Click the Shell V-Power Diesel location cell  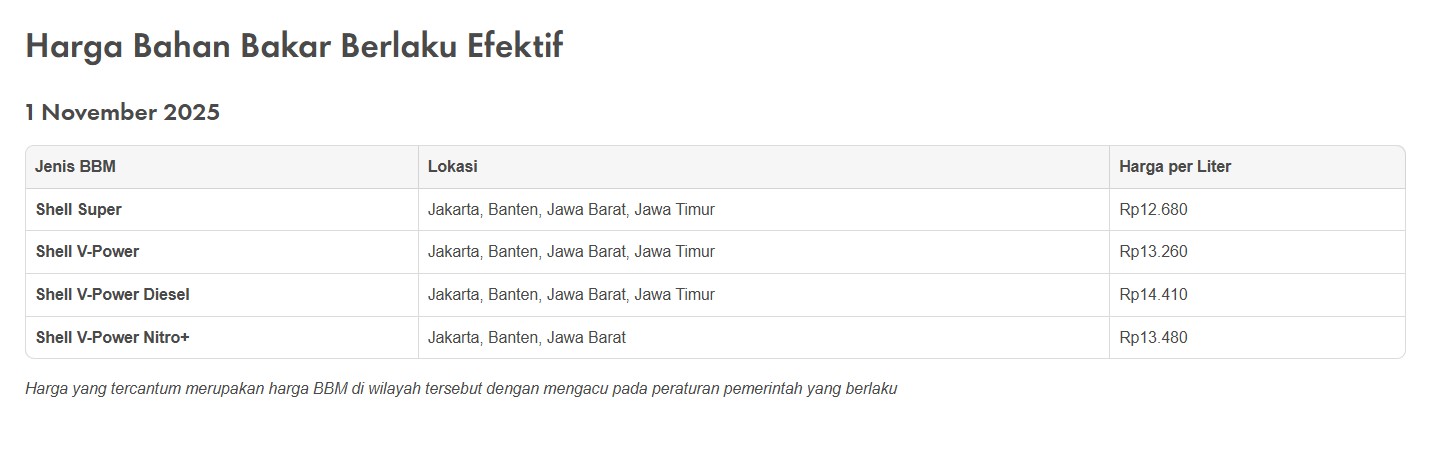tap(571, 295)
